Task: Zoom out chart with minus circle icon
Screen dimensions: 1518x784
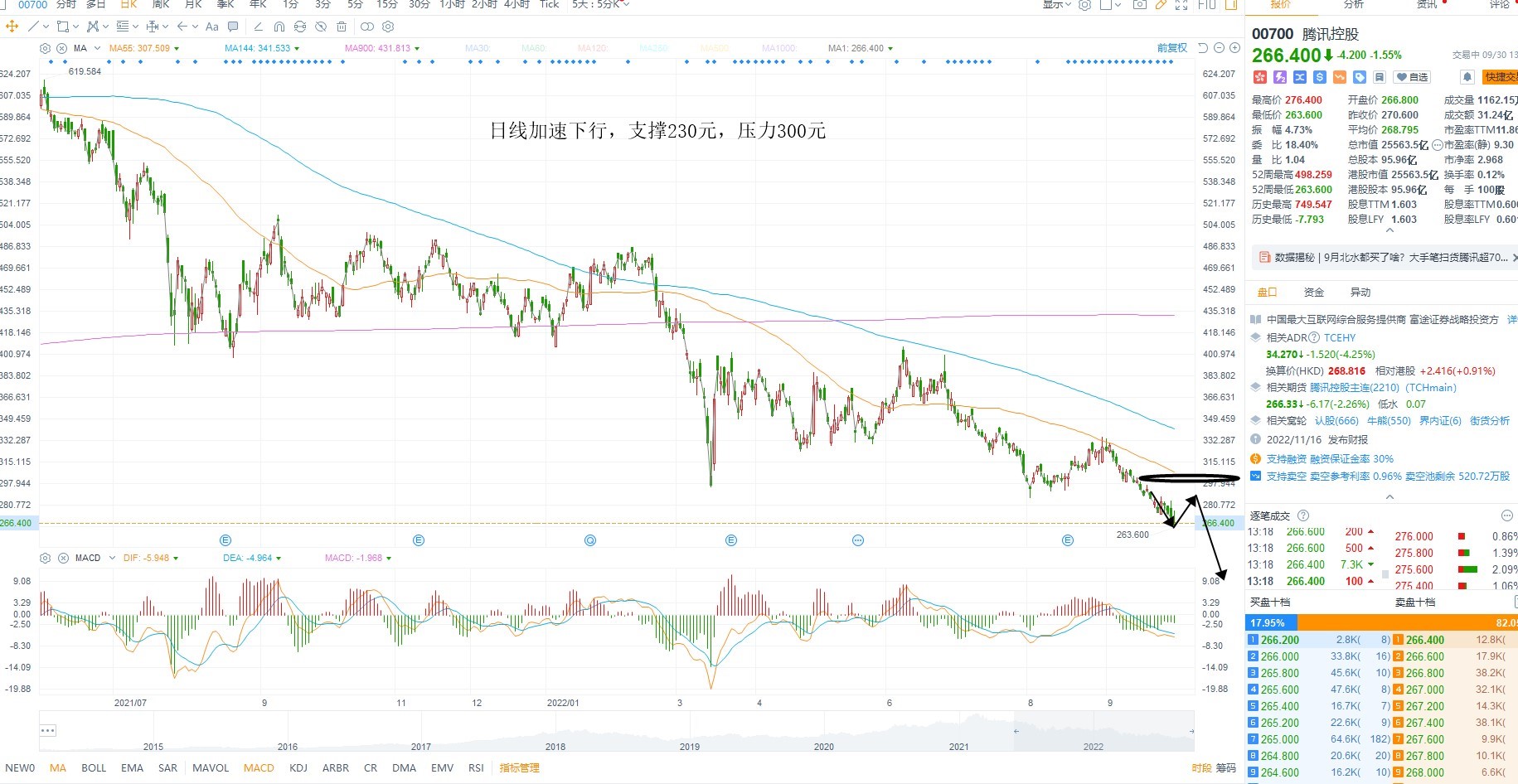Action: tap(1219, 48)
